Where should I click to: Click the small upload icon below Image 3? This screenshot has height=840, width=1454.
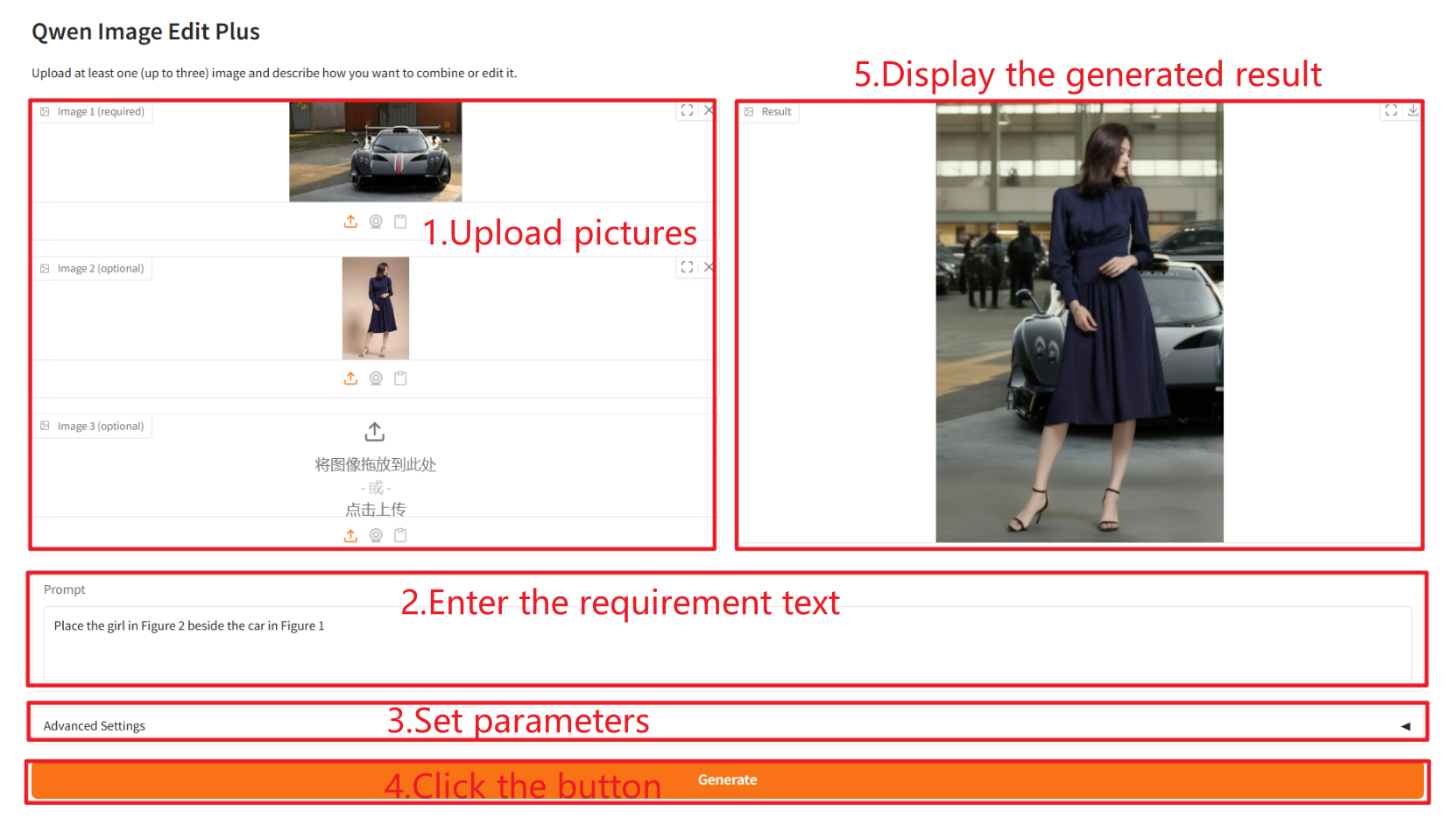tap(350, 535)
